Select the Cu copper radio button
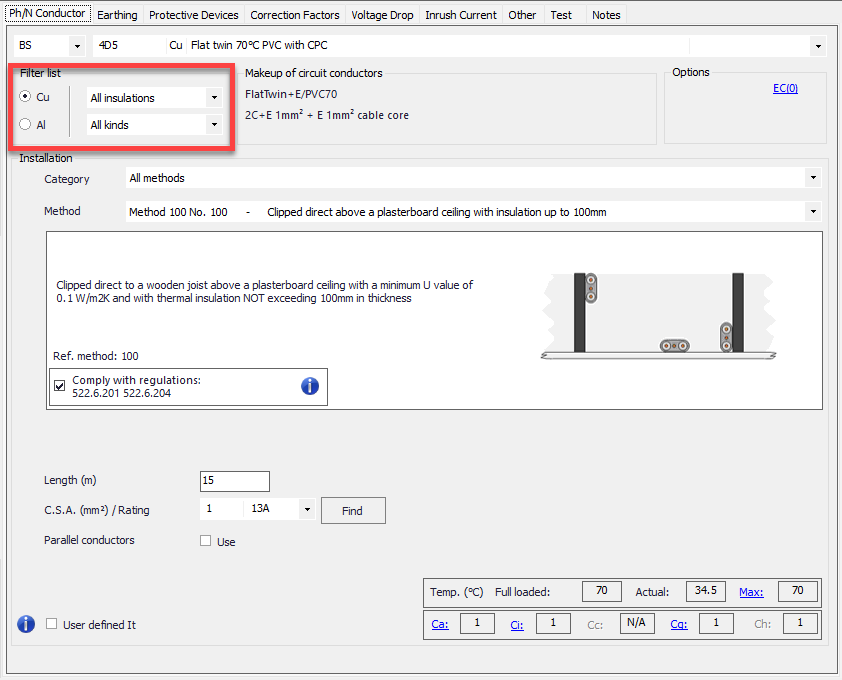Image resolution: width=842 pixels, height=680 pixels. point(26,98)
